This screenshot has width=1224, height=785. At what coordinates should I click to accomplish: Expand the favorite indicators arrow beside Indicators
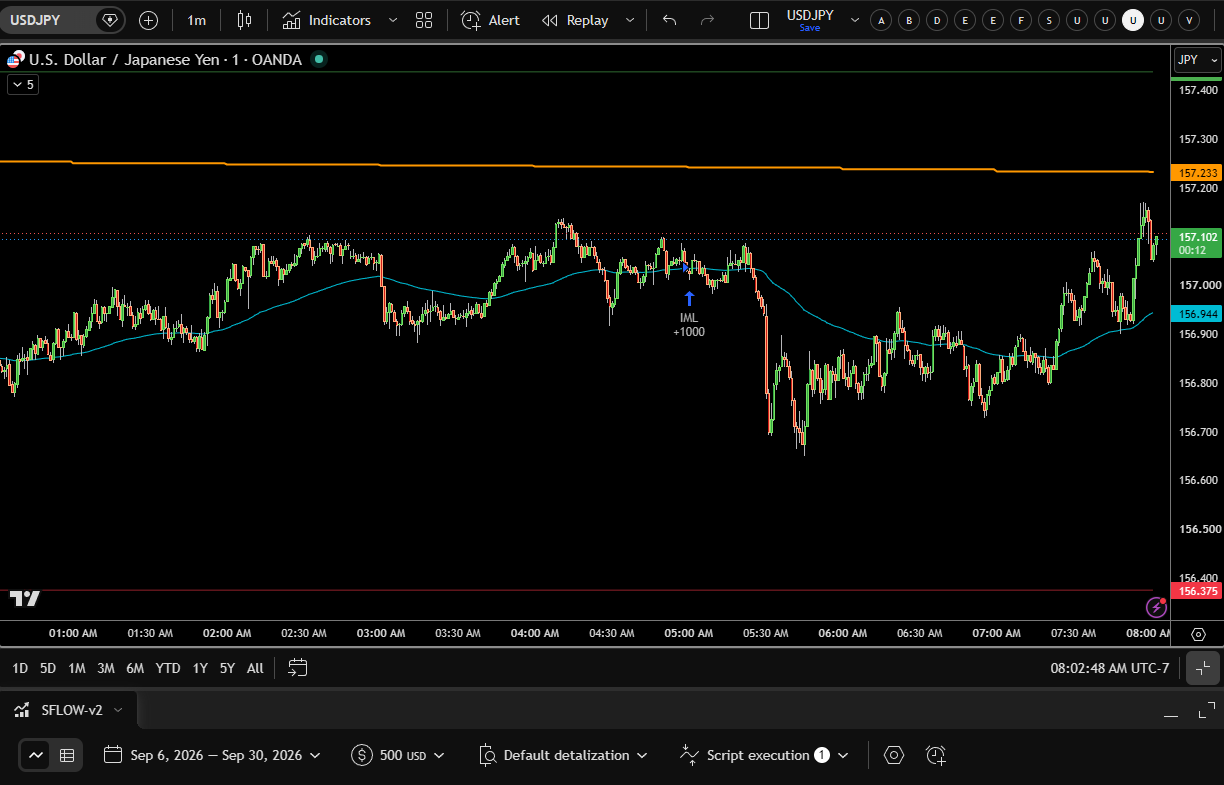[x=392, y=20]
